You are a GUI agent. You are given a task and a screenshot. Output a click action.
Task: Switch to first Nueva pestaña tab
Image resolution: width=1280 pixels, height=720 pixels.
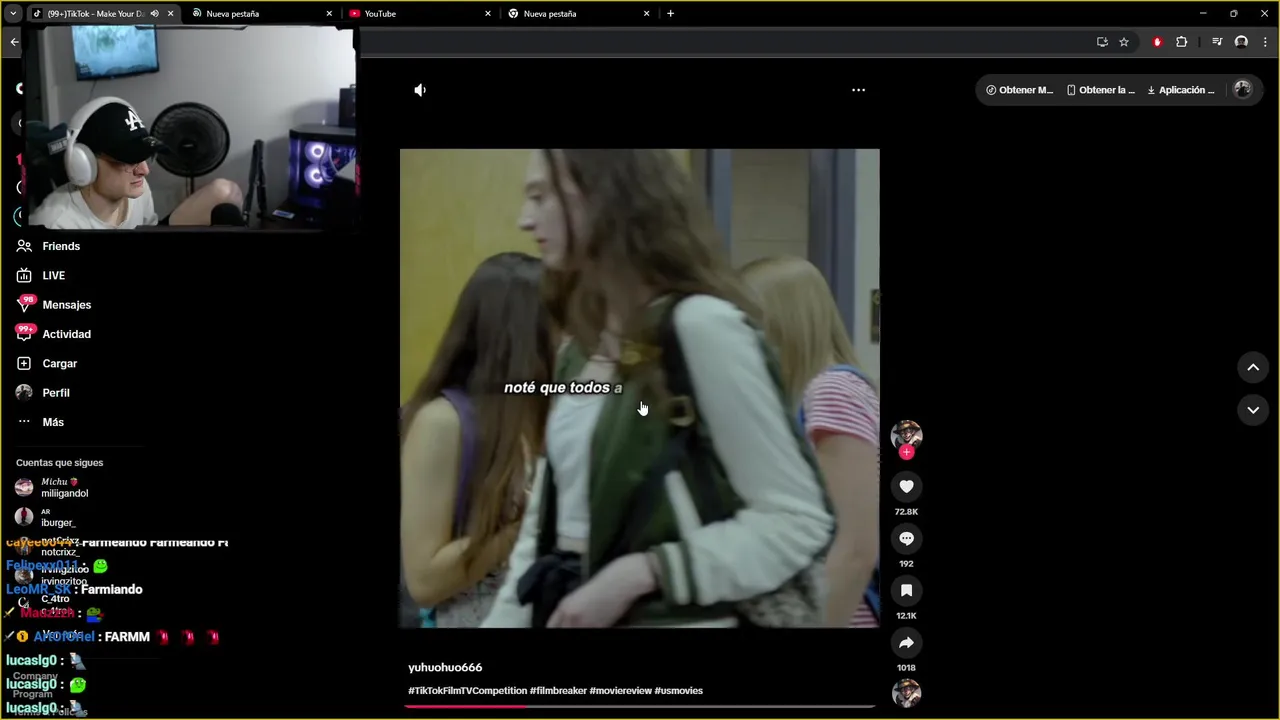point(260,14)
